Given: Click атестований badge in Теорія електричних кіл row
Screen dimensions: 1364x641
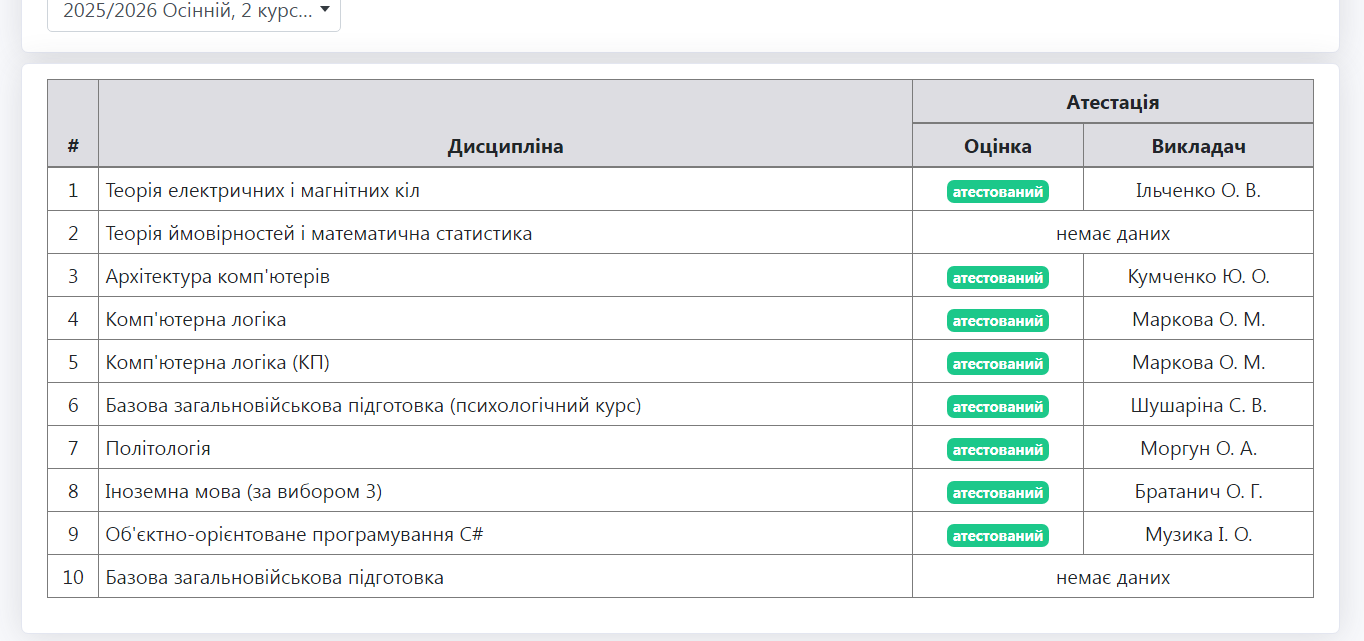Looking at the screenshot, I should (997, 191).
